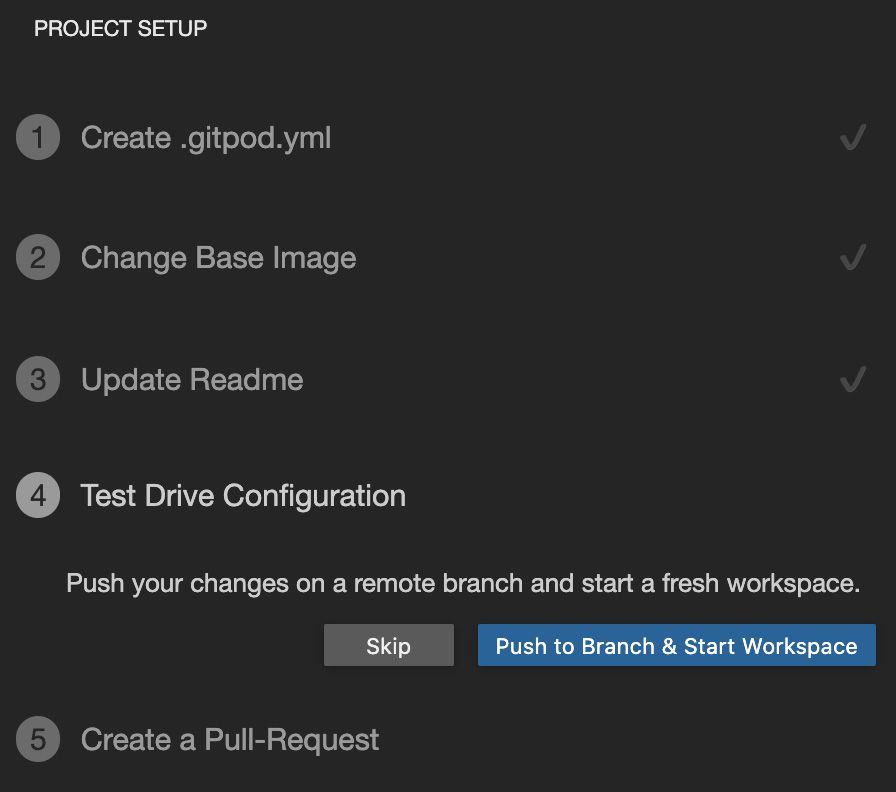Click the step 5 number circle
The height and width of the screenshot is (792, 896).
(38, 739)
